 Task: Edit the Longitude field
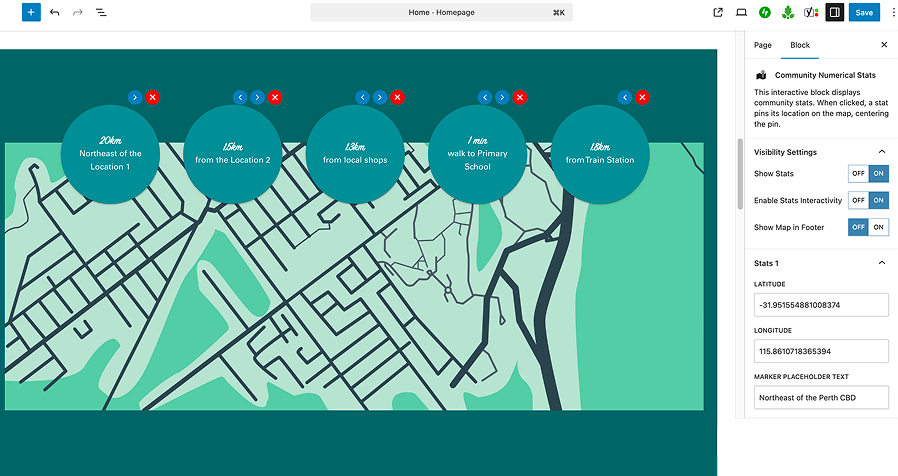821,351
